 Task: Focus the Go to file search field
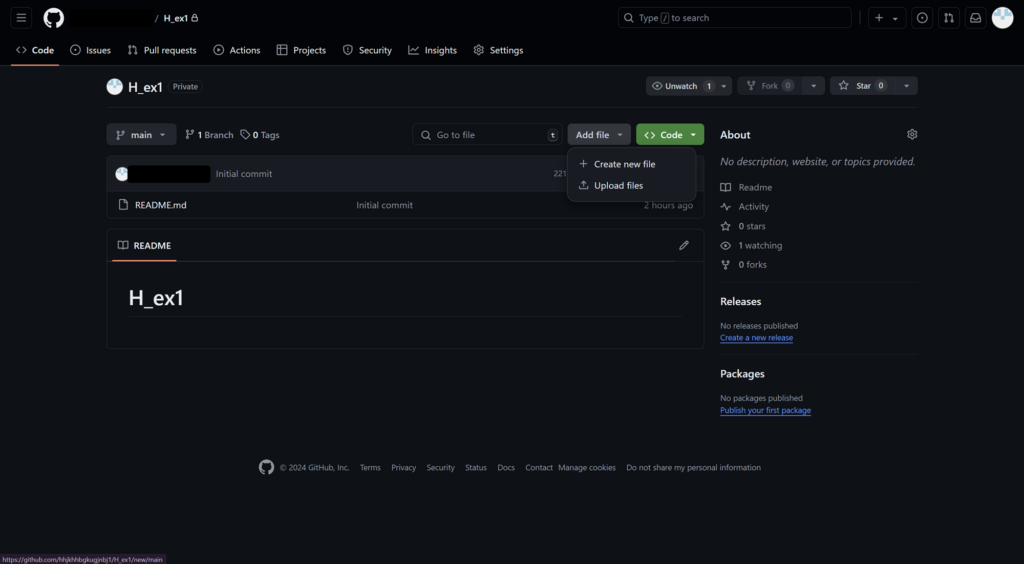click(x=487, y=134)
